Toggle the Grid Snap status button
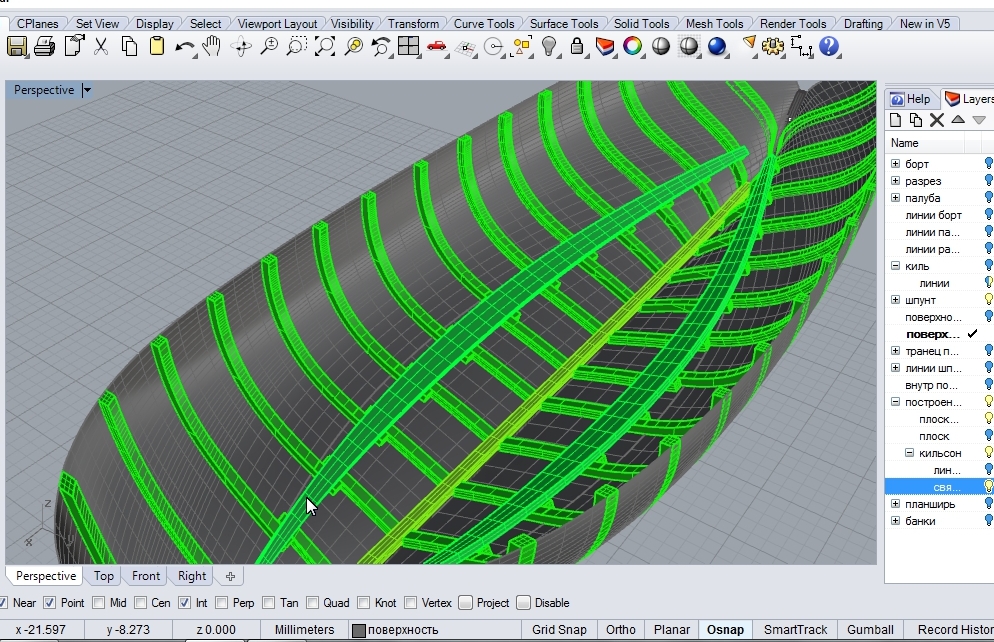994x642 pixels. pos(559,630)
